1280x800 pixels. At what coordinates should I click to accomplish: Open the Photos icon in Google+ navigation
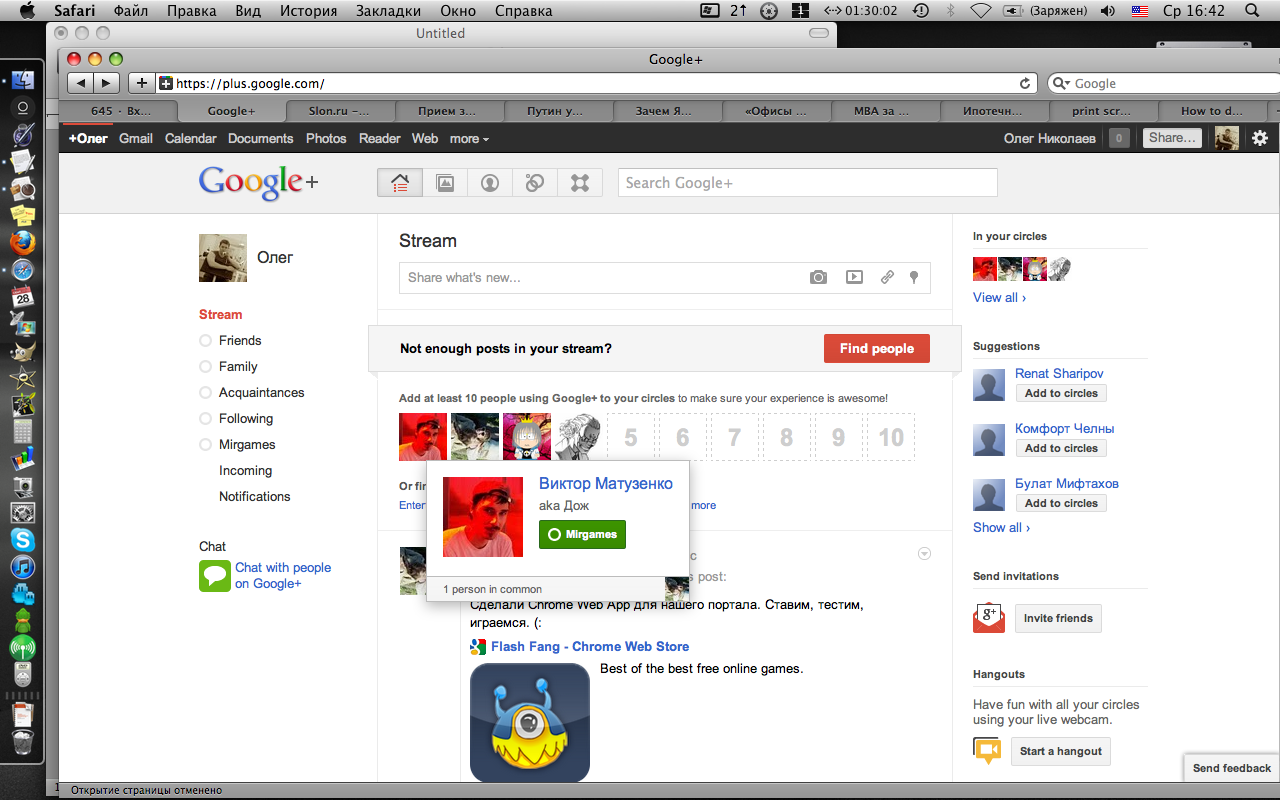(x=445, y=183)
